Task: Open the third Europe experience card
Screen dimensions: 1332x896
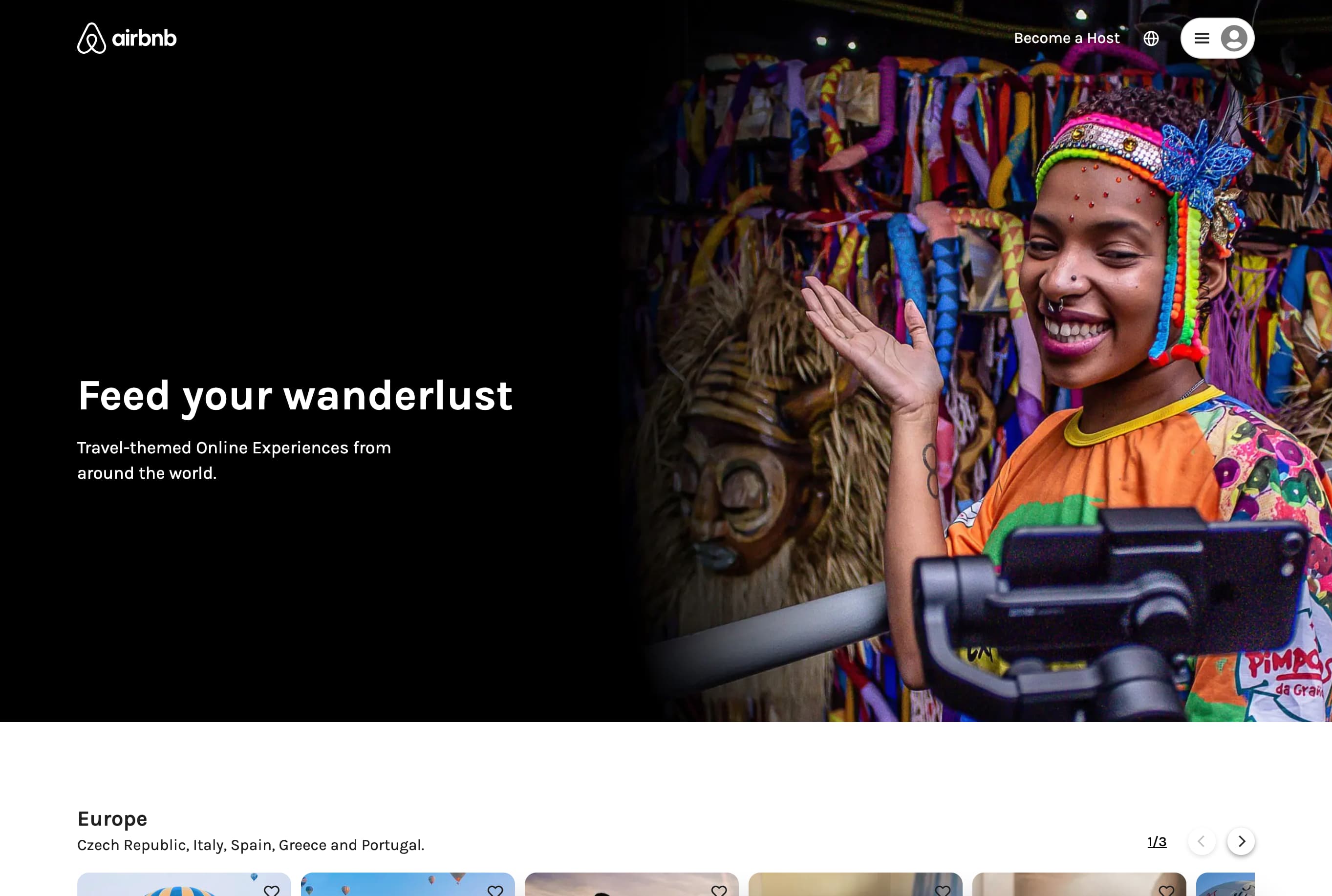Action: coord(631,885)
